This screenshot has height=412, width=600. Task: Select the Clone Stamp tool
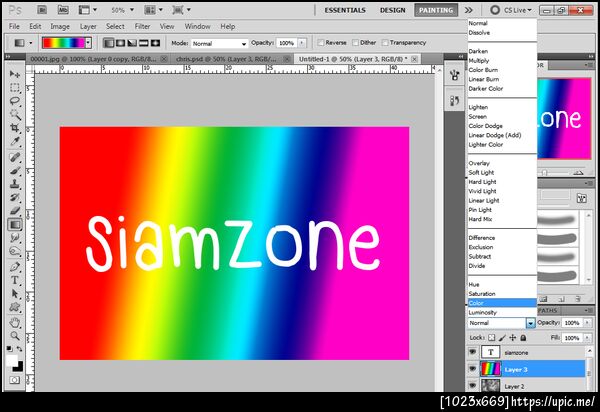[15, 184]
